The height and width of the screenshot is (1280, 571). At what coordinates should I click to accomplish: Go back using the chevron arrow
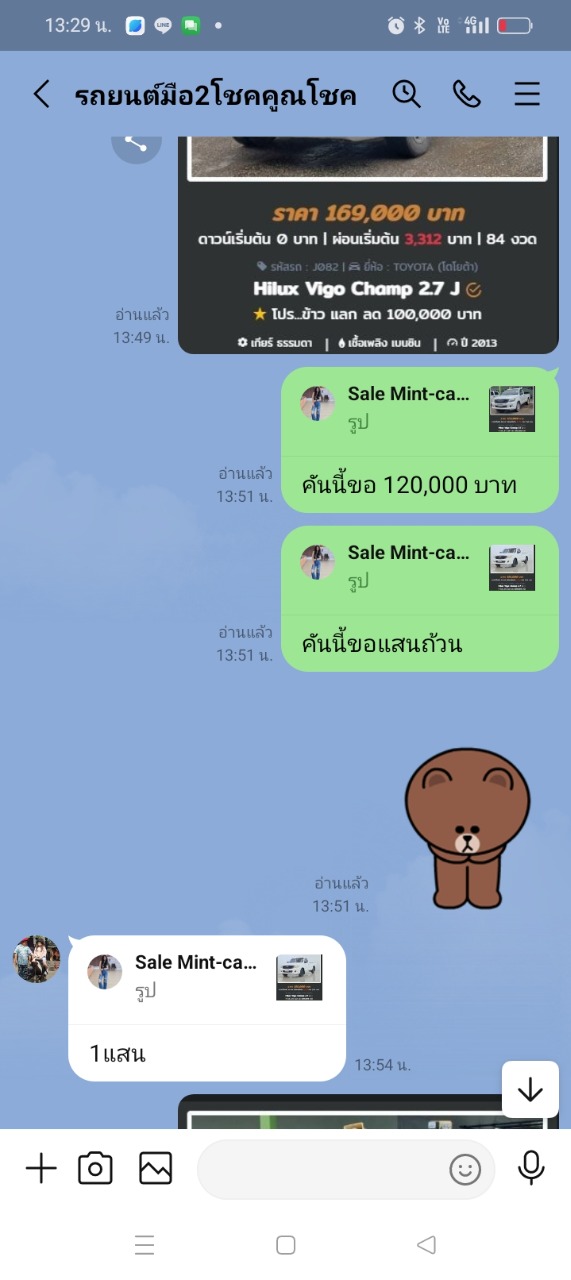41,94
